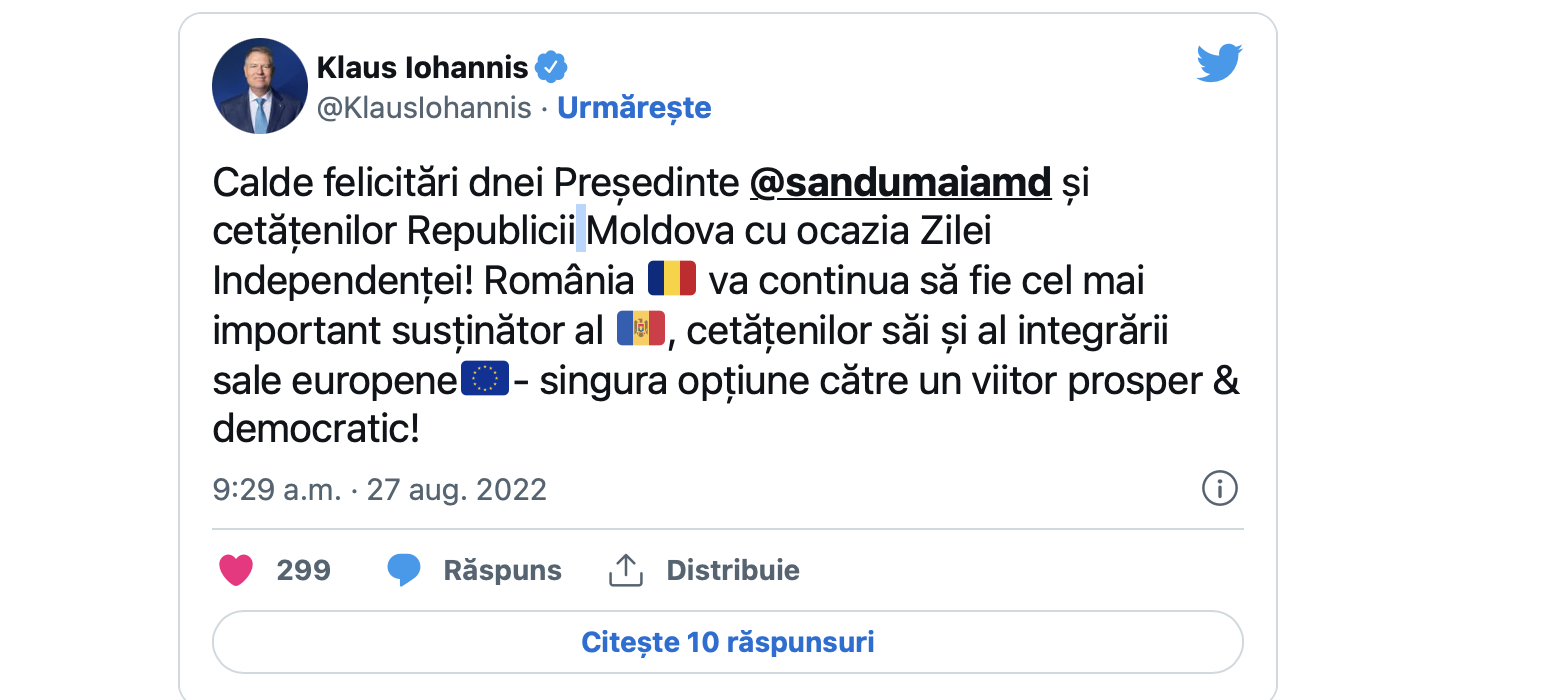Click the Distribuie share label
Screen dimensions: 1564x700
[733, 571]
